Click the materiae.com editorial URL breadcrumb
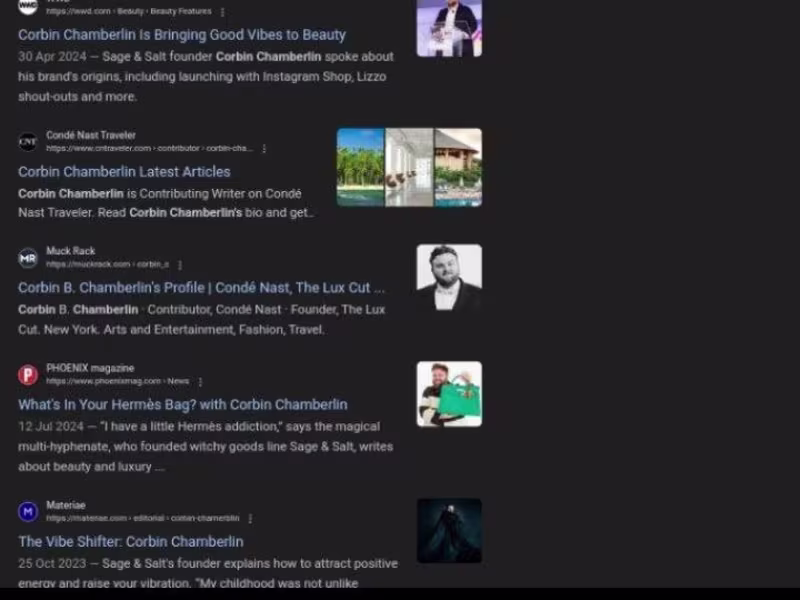The height and width of the screenshot is (600, 800). (143, 518)
